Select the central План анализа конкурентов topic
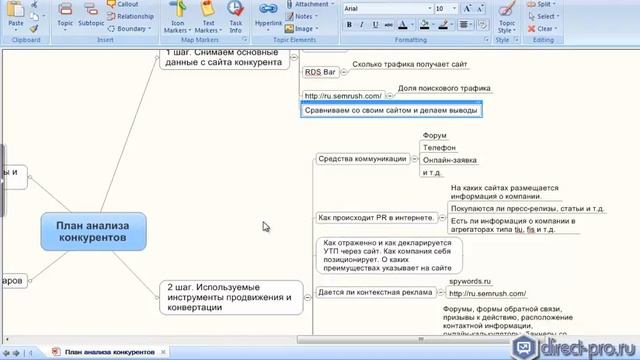This screenshot has height=360, width=640. 93,231
